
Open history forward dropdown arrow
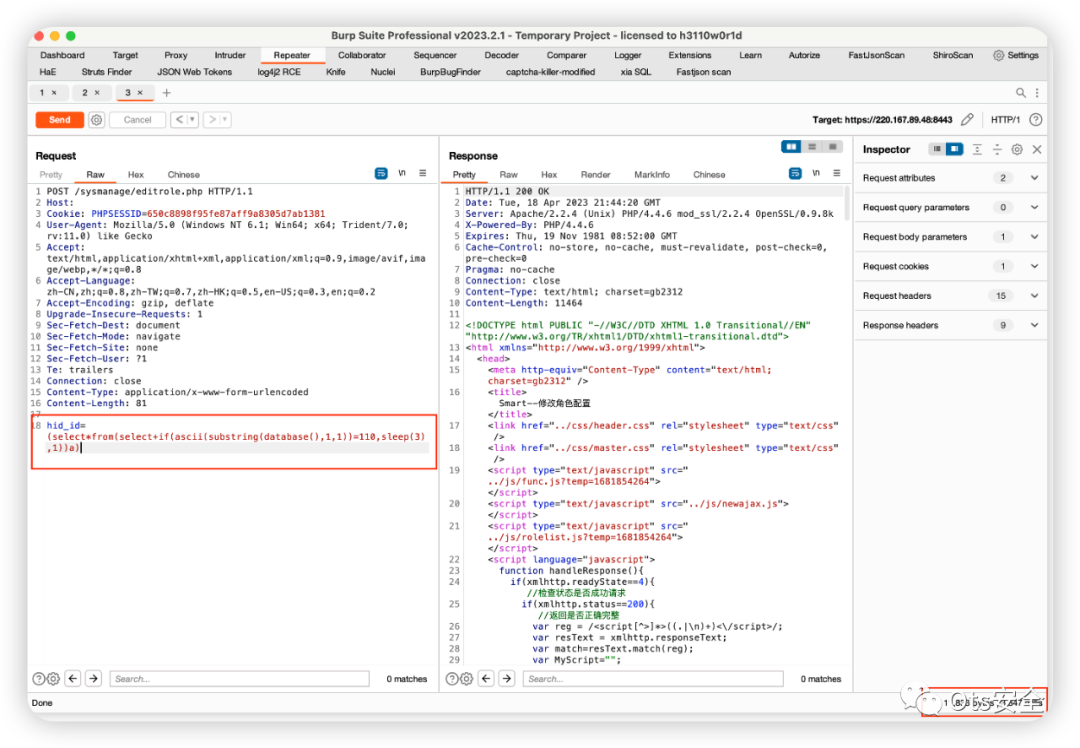225,120
